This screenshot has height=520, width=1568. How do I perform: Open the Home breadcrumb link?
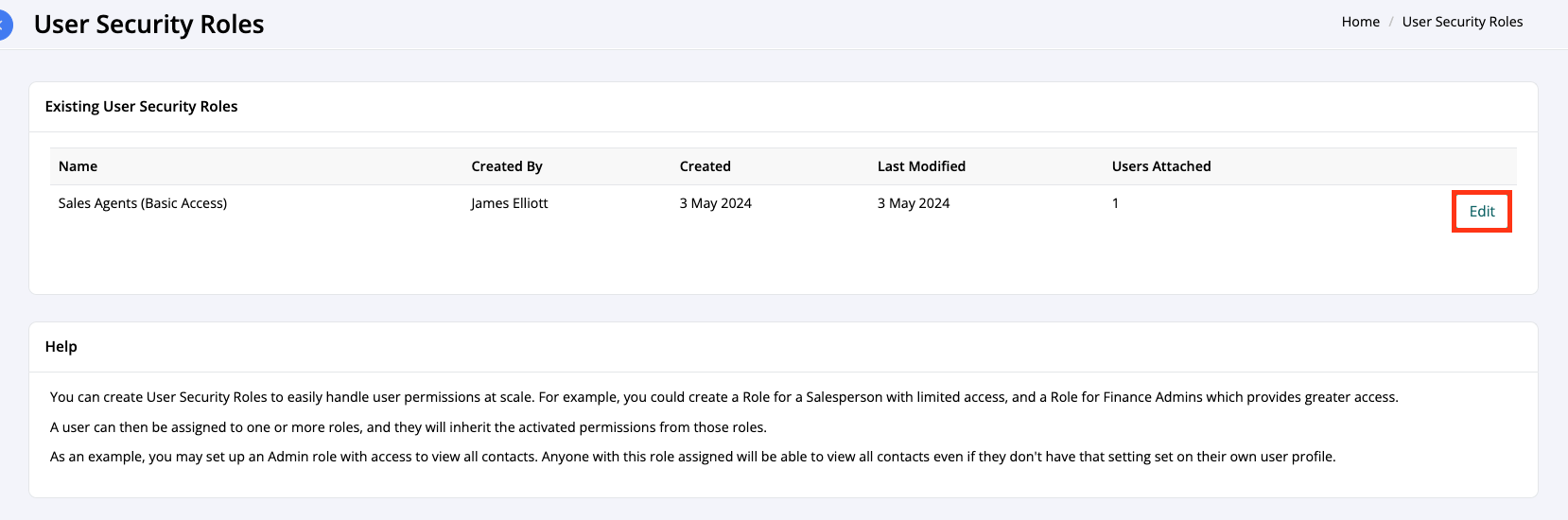(x=1360, y=22)
